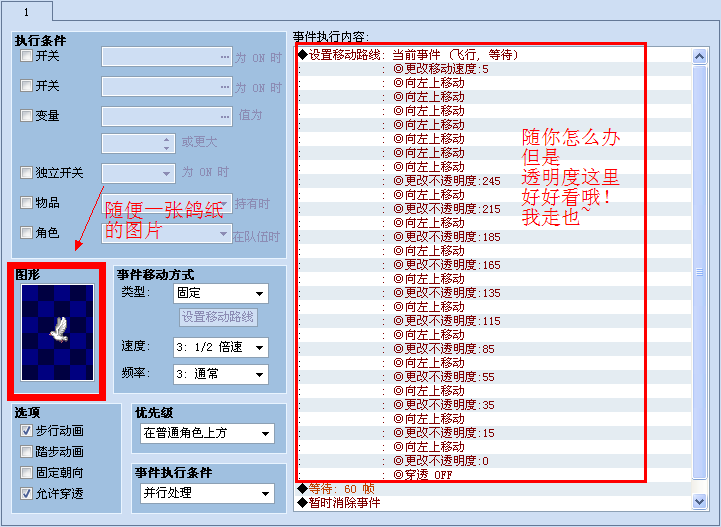Screen dimensions: 721x527
Task: Uncheck the 步行动画 option
Action: coord(26,430)
